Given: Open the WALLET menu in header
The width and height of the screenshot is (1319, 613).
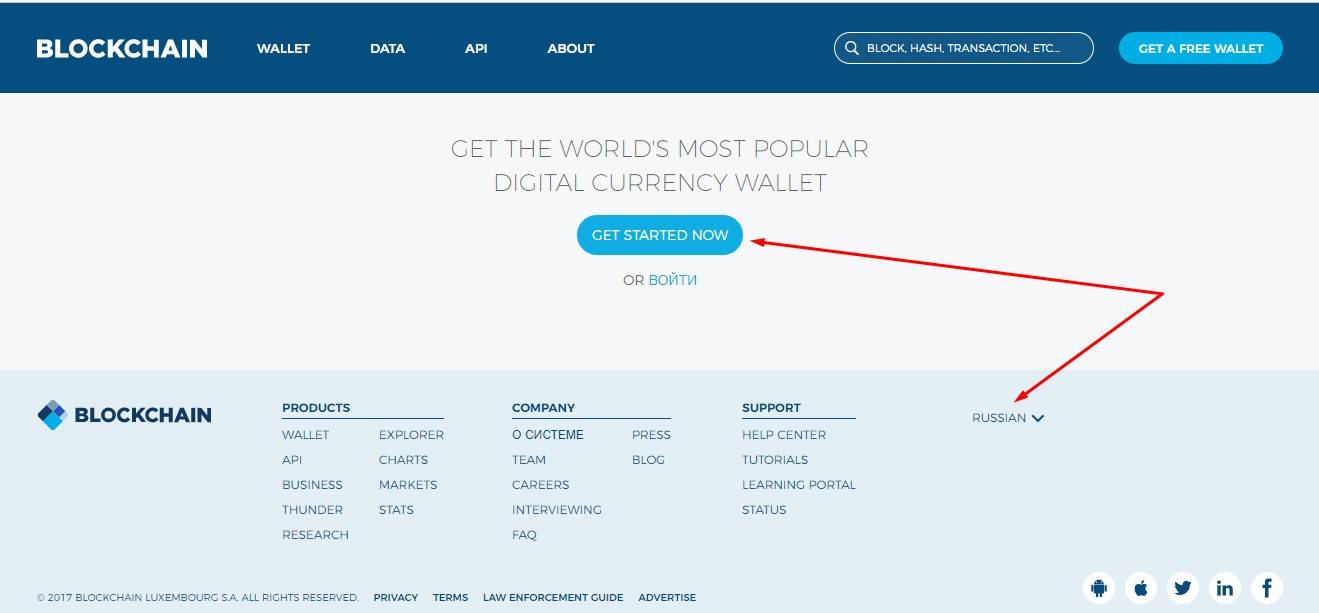Looking at the screenshot, I should pos(283,48).
